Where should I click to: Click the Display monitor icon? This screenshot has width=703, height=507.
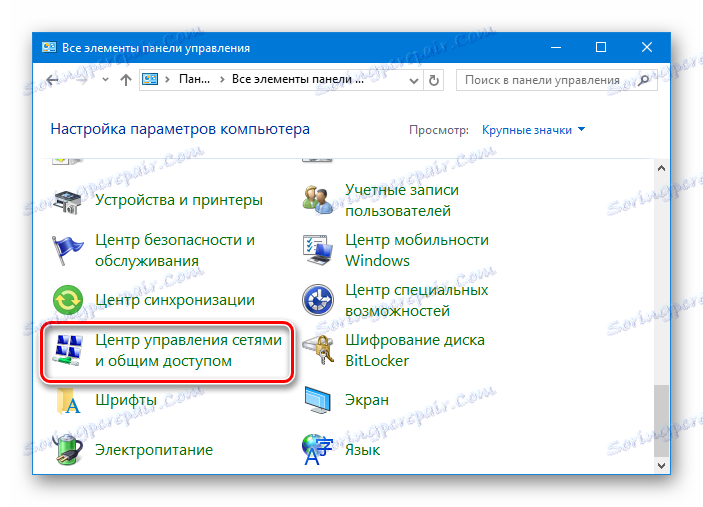click(317, 400)
